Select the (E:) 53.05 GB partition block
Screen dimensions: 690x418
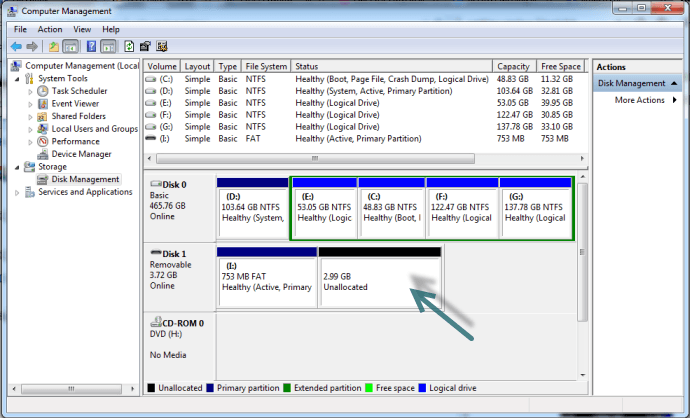point(324,208)
